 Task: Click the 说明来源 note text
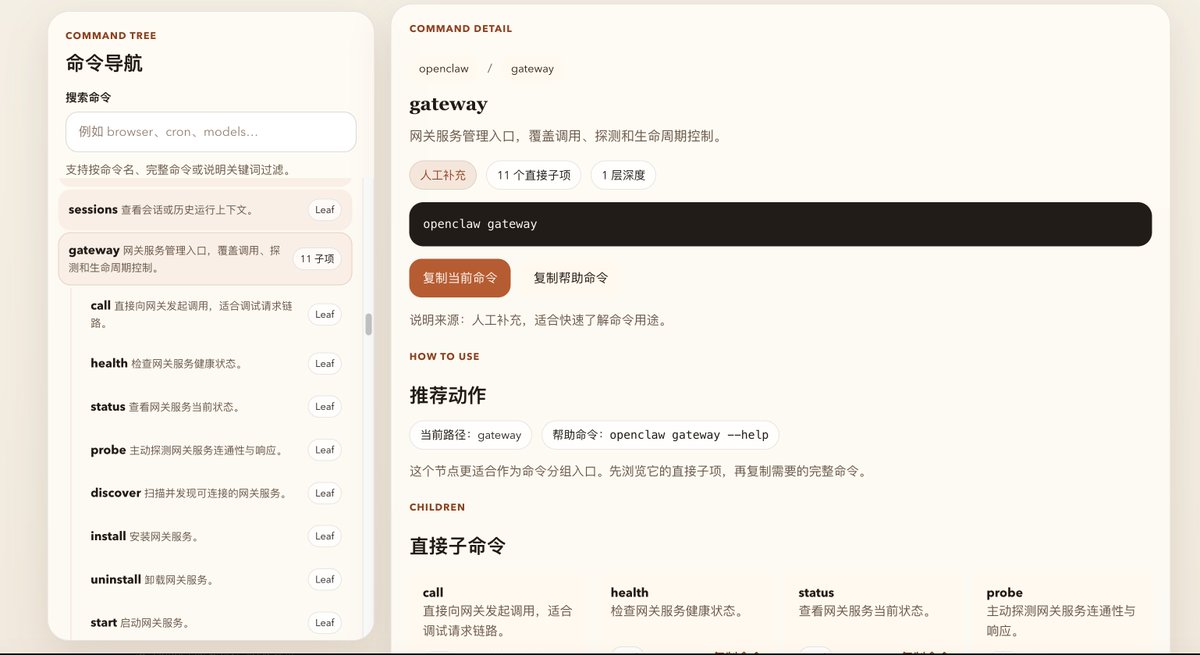(538, 320)
